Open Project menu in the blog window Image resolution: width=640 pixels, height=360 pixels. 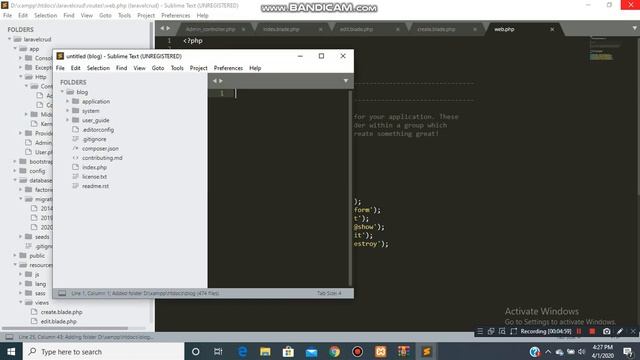coord(198,68)
